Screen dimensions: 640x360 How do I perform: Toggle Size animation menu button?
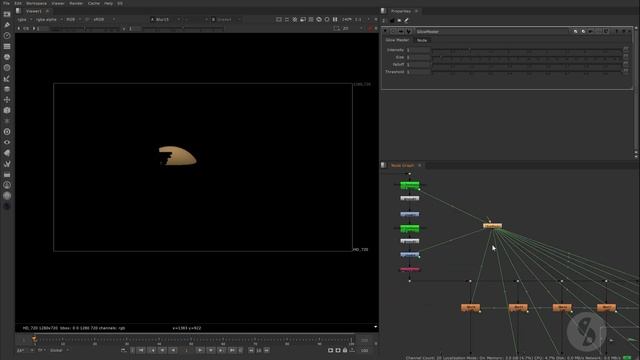coord(626,57)
